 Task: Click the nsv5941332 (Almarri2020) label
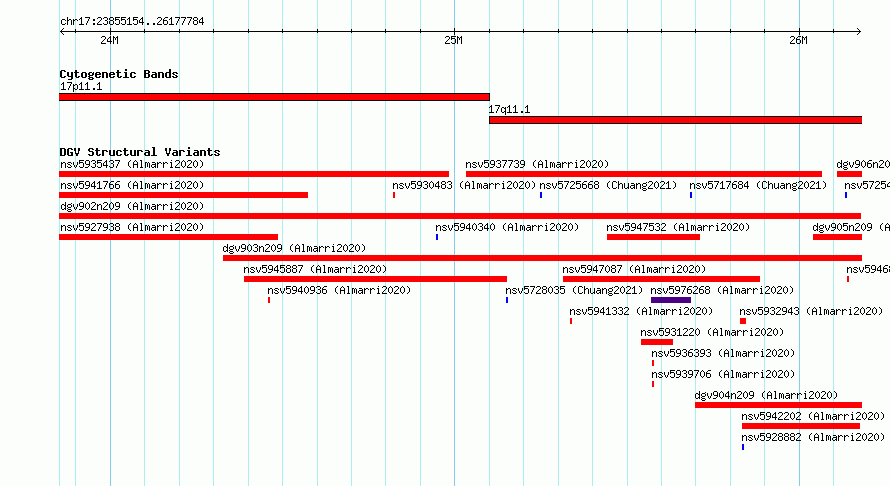(641, 311)
